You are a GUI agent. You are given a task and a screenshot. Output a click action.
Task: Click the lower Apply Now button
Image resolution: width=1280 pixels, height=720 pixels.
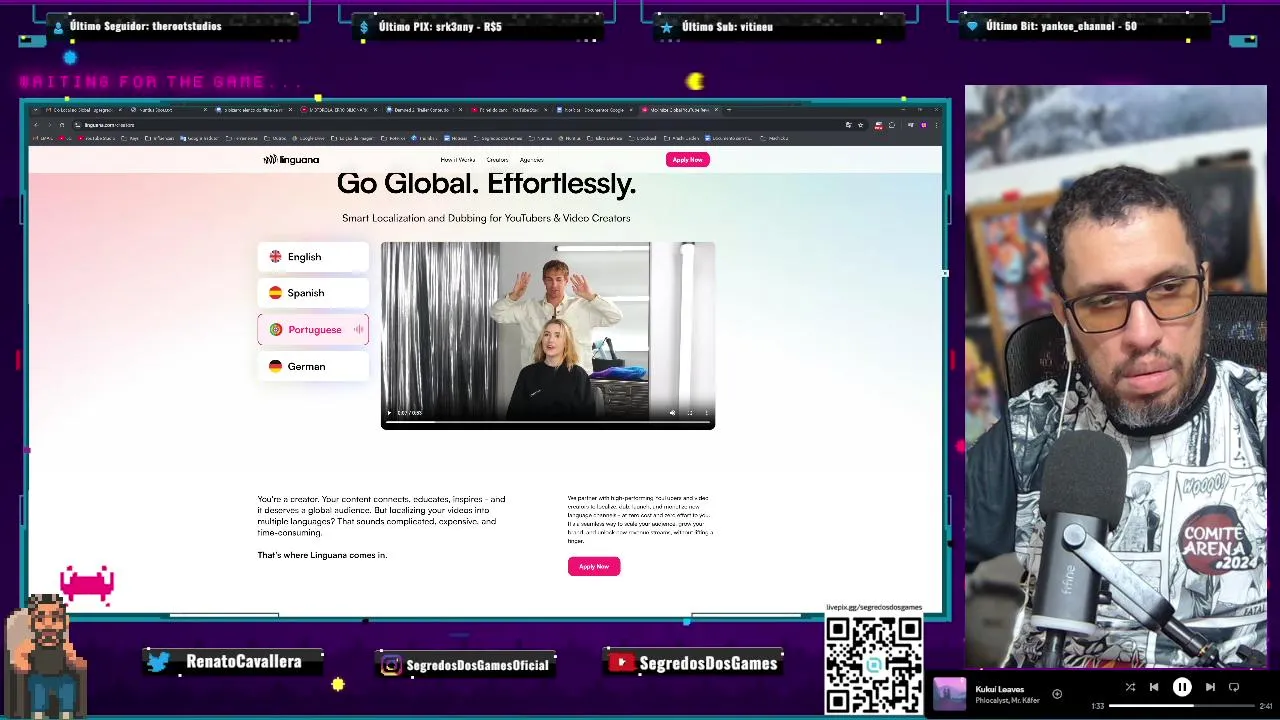[x=594, y=567]
